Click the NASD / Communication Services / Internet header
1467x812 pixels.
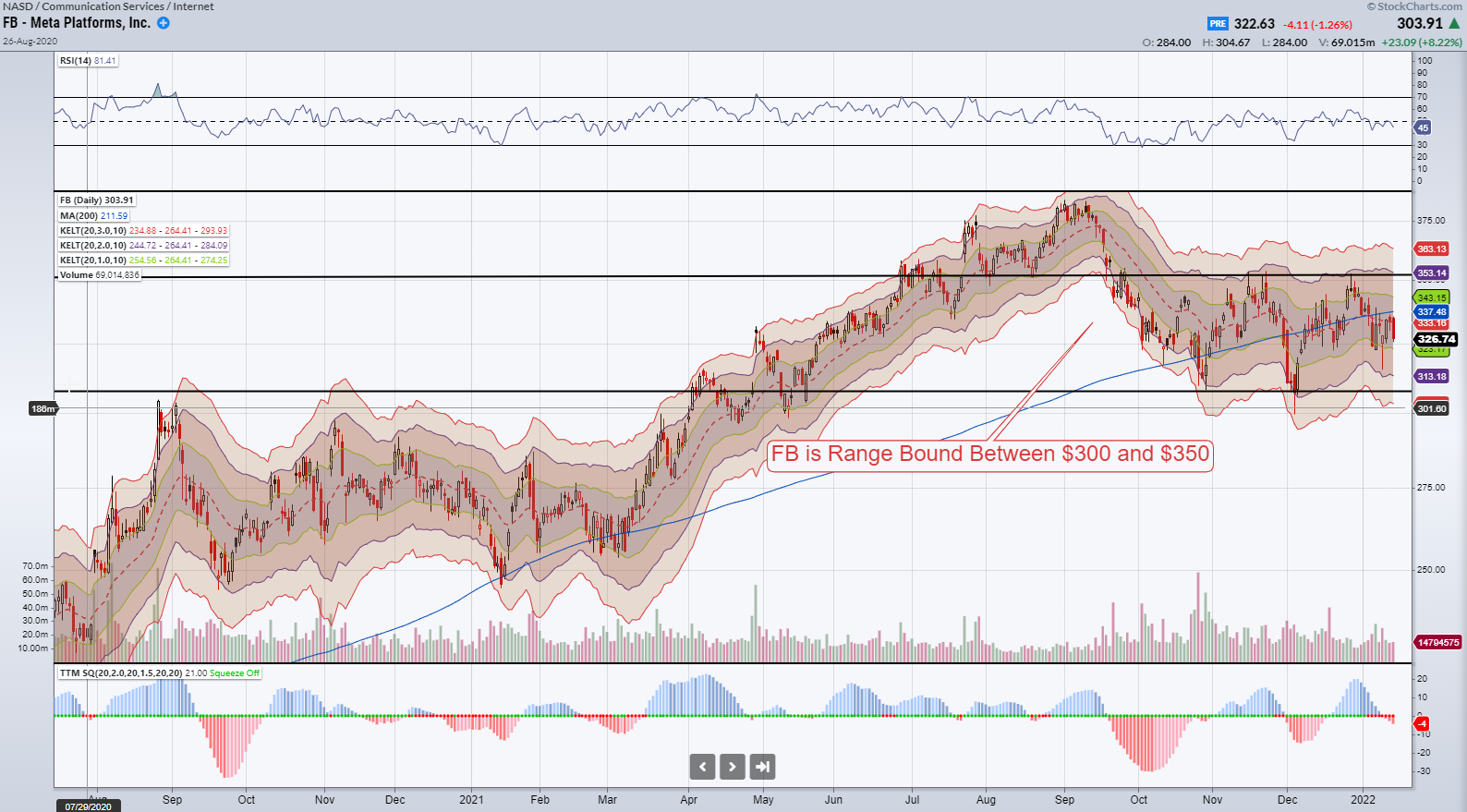(108, 6)
